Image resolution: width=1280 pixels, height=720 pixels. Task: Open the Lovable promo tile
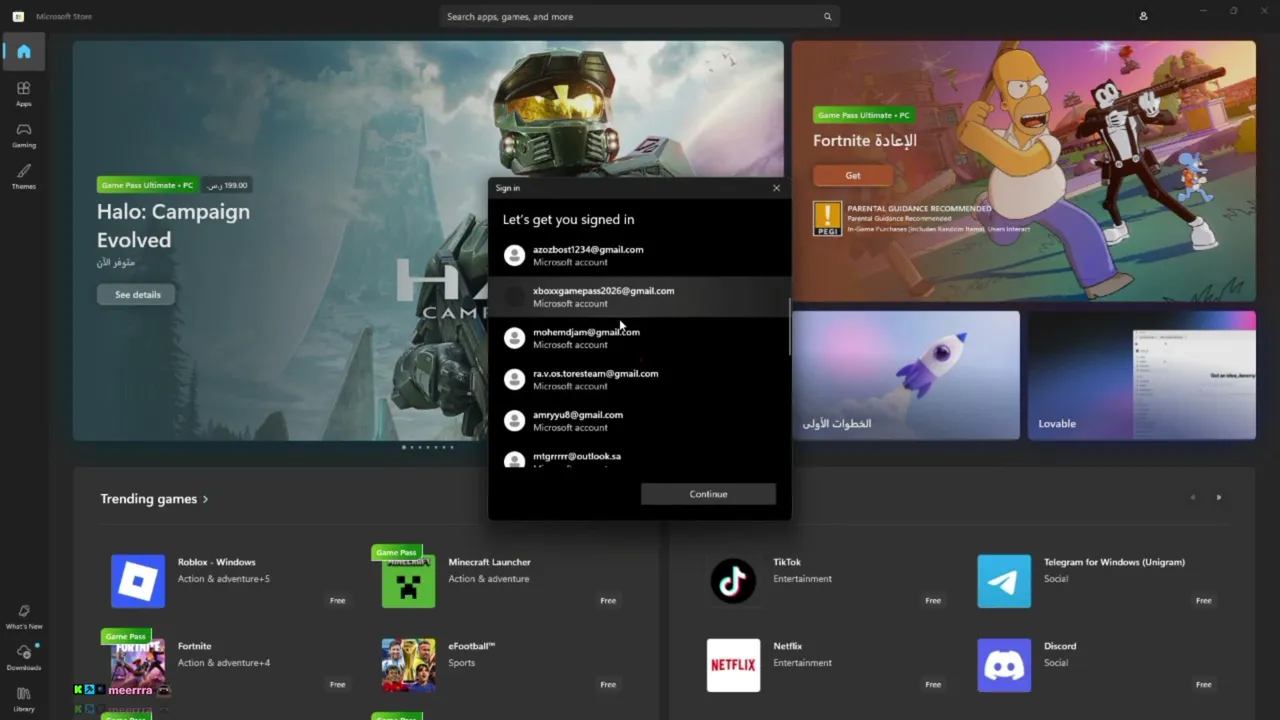[1142, 375]
